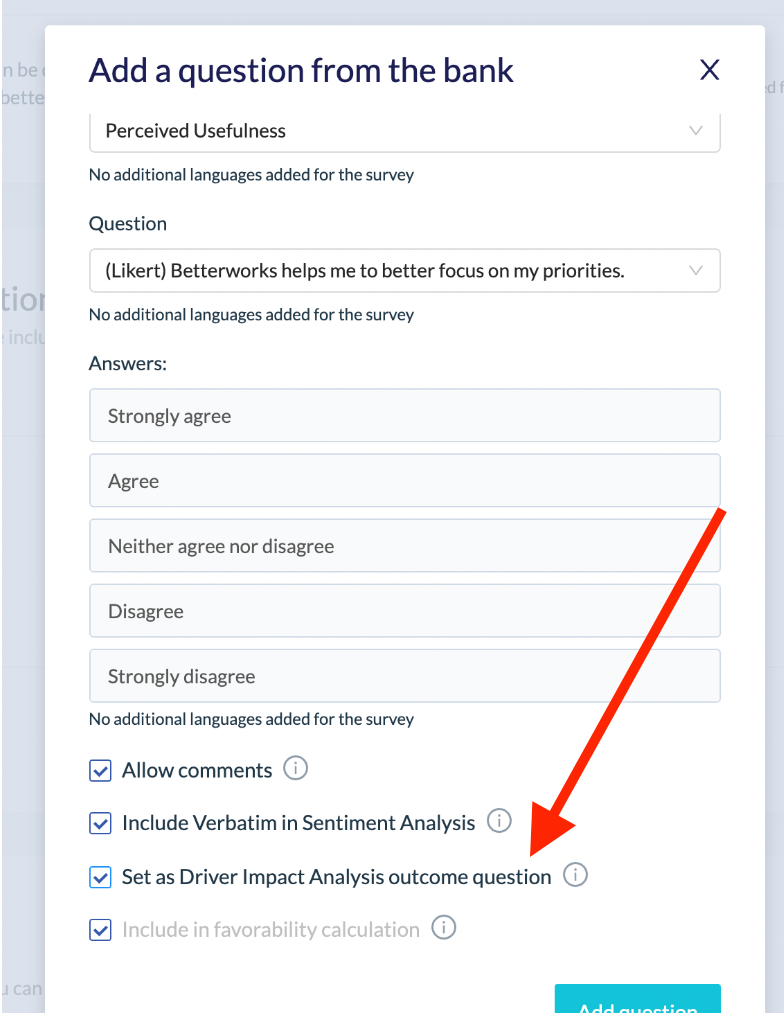784x1016 pixels.
Task: Click the Allow comments label text
Action: [197, 770]
